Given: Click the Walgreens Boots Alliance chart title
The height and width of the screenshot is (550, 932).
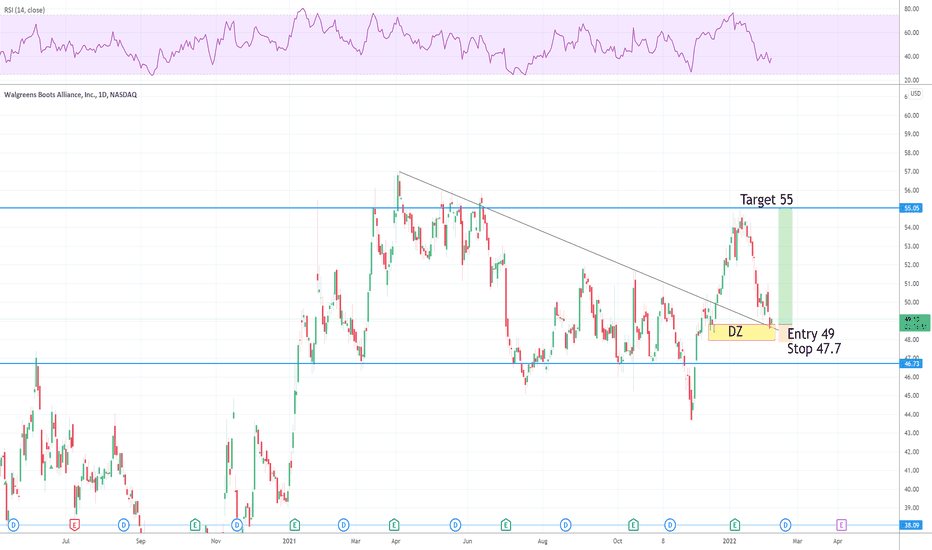Looking at the screenshot, I should 71,95.
